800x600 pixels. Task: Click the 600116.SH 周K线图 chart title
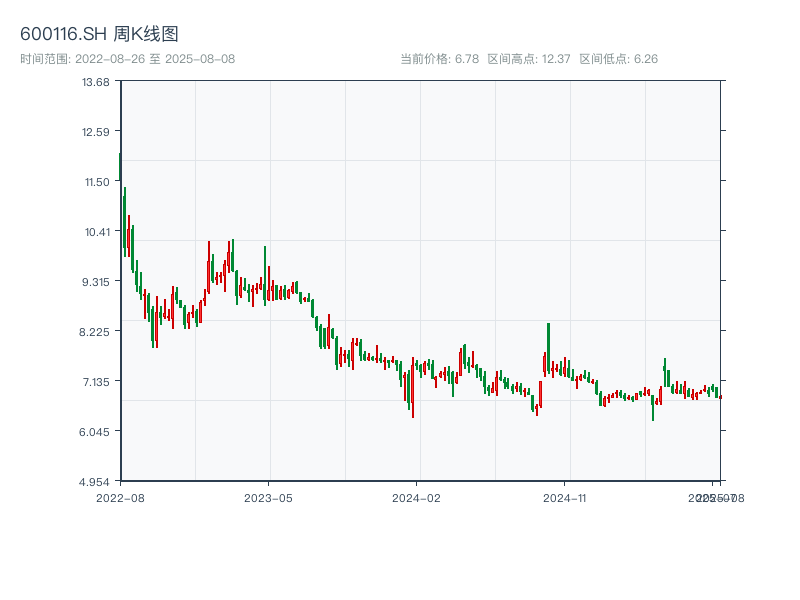(99, 34)
